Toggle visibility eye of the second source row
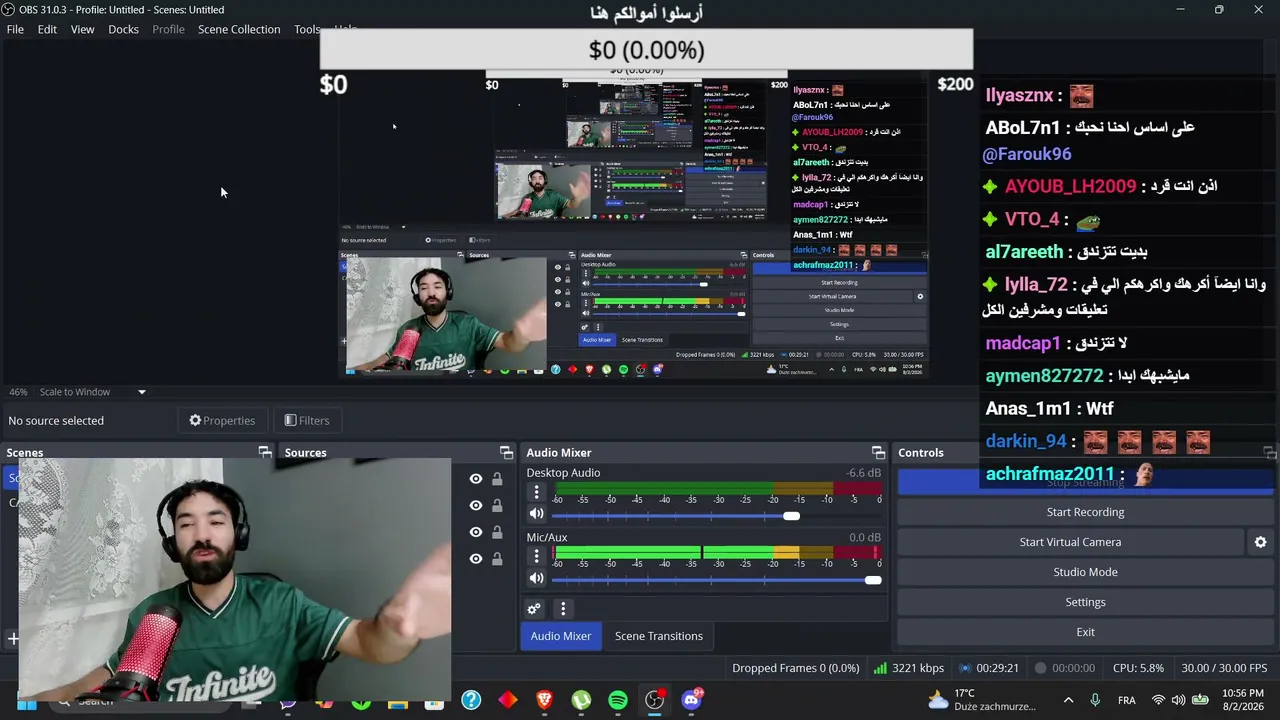 [476, 506]
